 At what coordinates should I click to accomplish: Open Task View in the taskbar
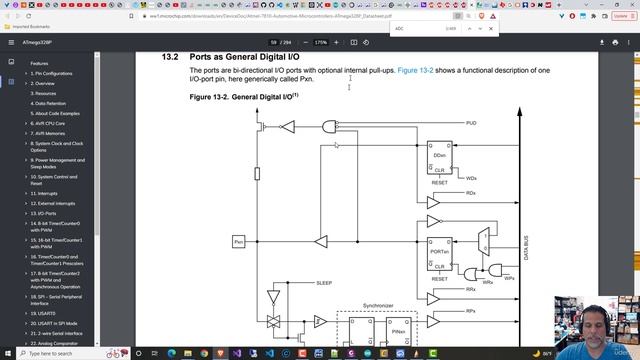pyautogui.click(x=155, y=353)
